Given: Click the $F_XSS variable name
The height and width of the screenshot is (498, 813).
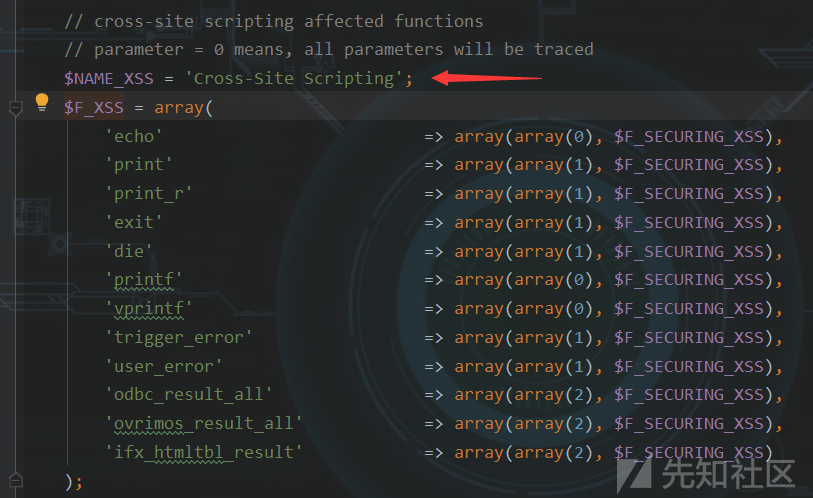Looking at the screenshot, I should 94,107.
